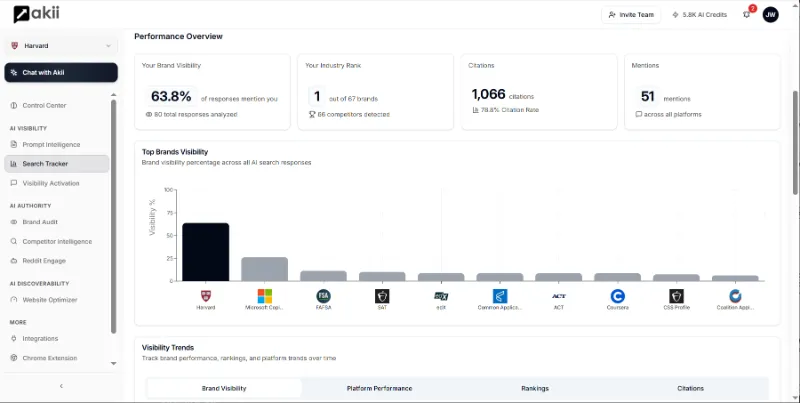Click the Common Application logo in the chart
Screen dimensions: 800x403
point(500,296)
